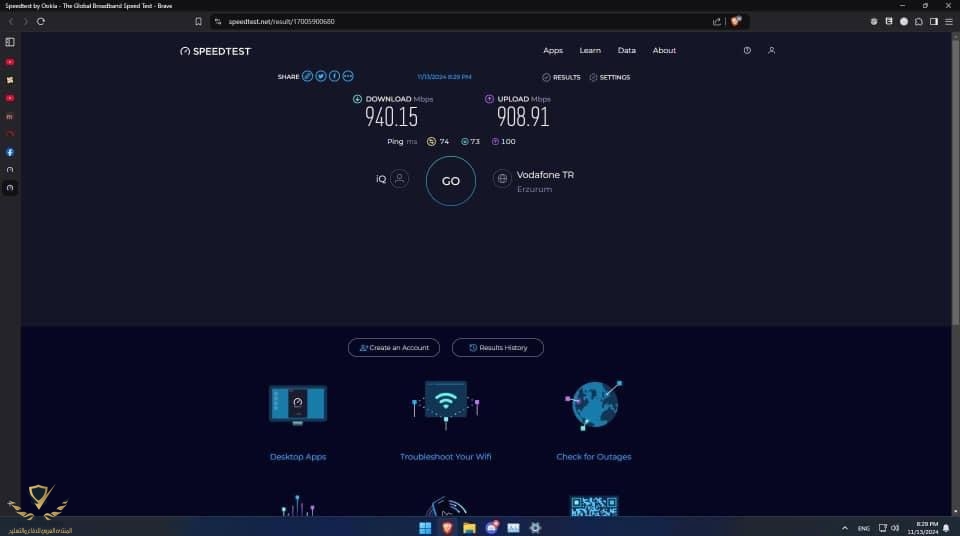Open the Learn navigation menu
This screenshot has height=536, width=960.
[x=590, y=51]
